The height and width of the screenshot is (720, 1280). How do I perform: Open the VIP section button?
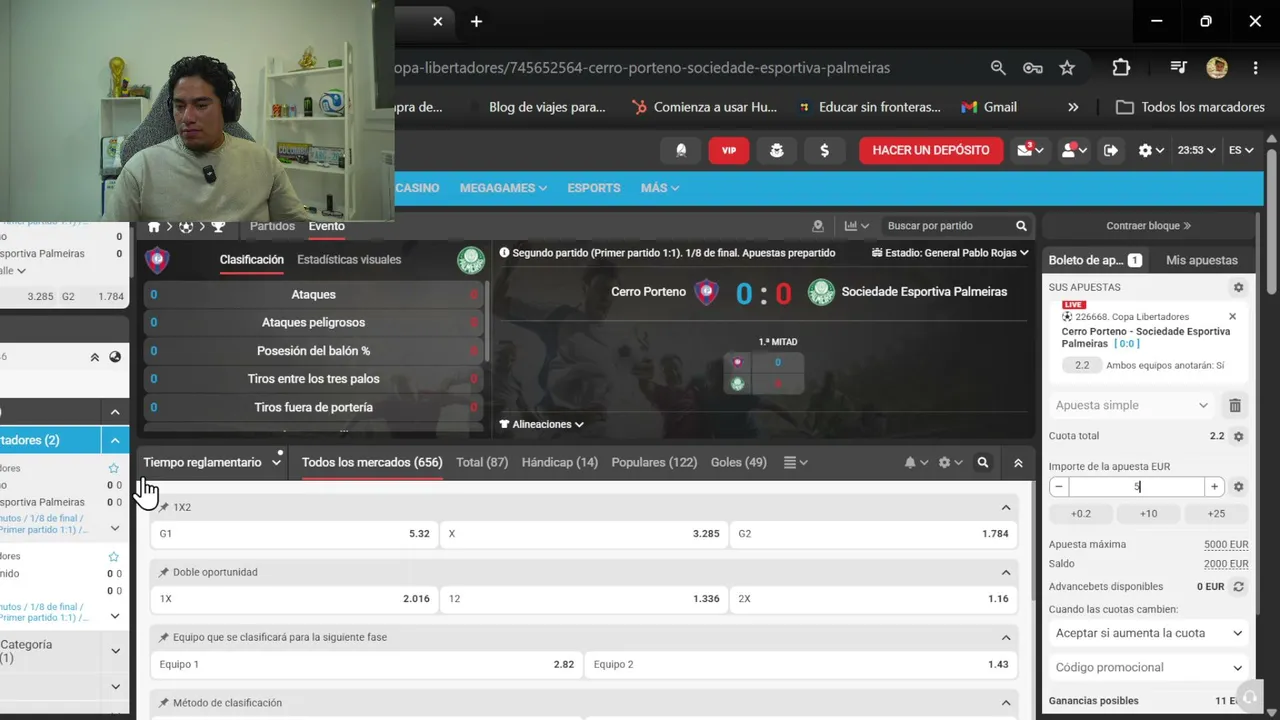[729, 150]
